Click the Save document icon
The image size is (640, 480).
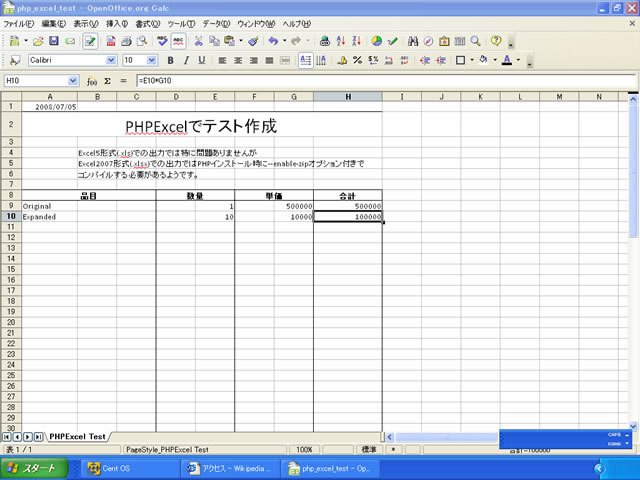[54, 41]
